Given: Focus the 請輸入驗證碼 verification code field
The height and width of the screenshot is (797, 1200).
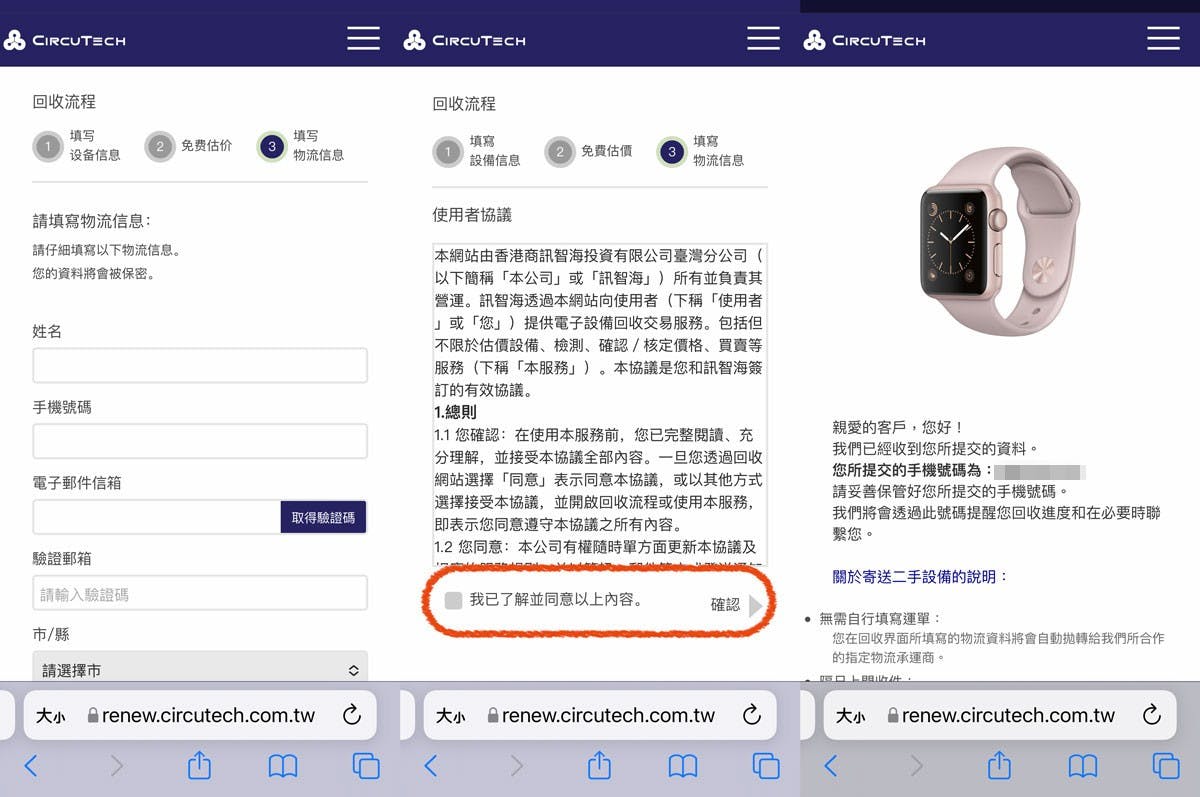Looking at the screenshot, I should (200, 593).
